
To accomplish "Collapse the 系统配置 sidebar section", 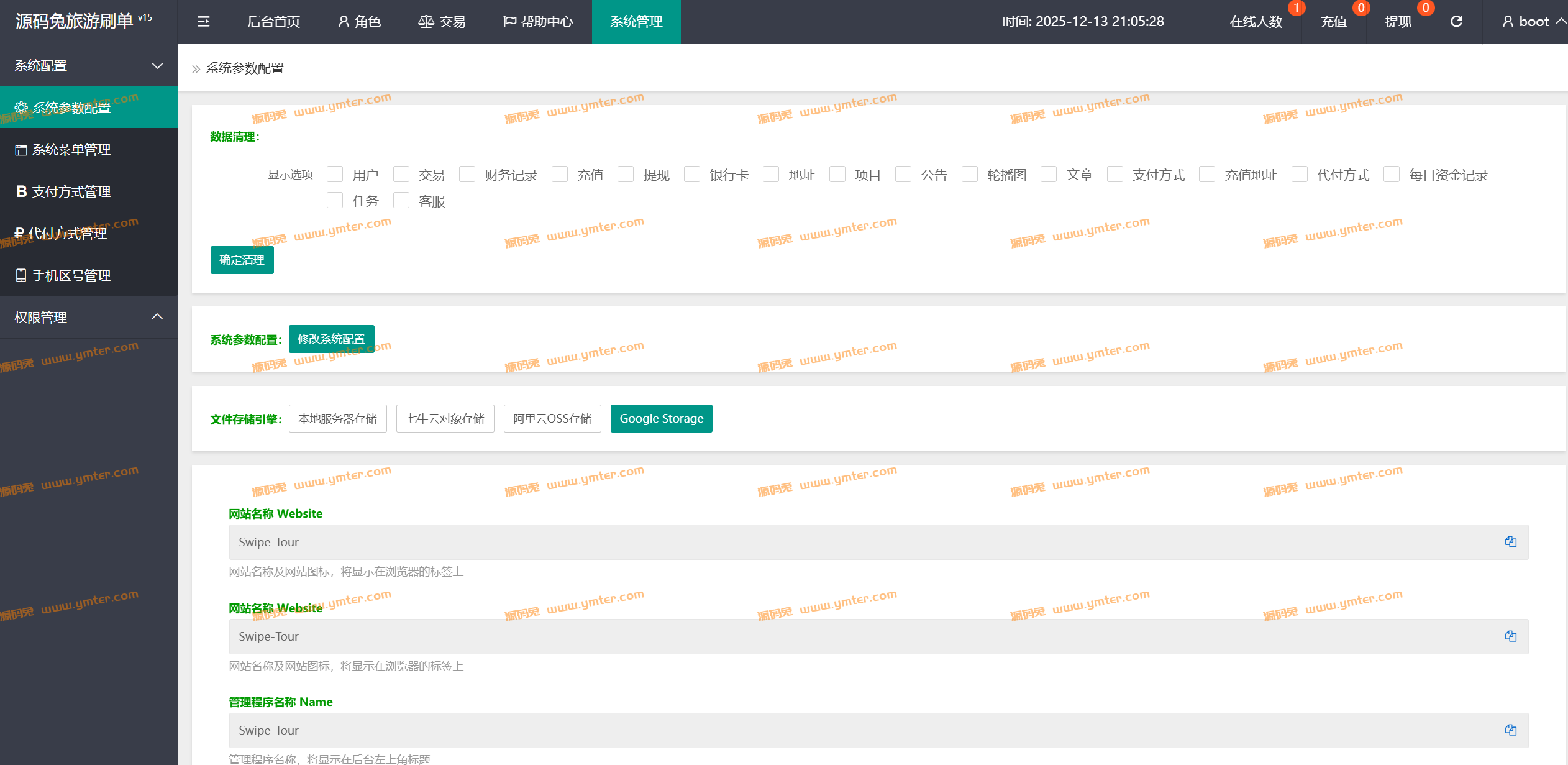I will [x=88, y=65].
